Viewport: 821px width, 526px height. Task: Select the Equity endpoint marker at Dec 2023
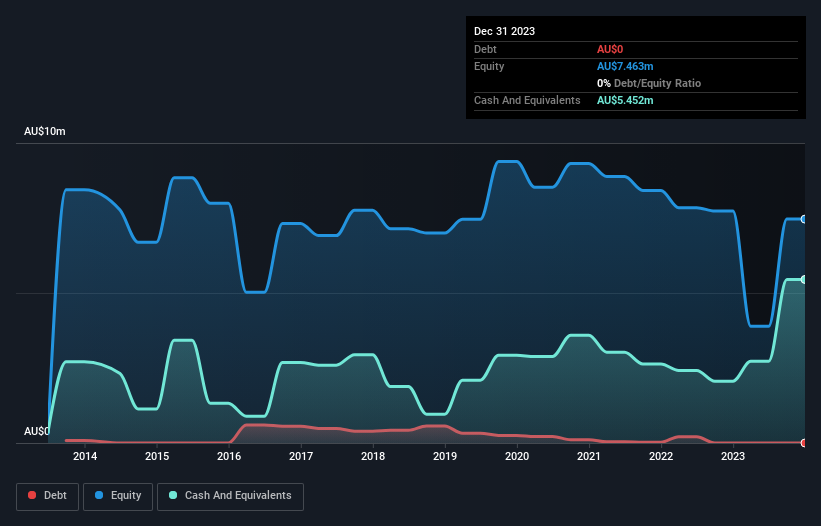click(x=804, y=219)
